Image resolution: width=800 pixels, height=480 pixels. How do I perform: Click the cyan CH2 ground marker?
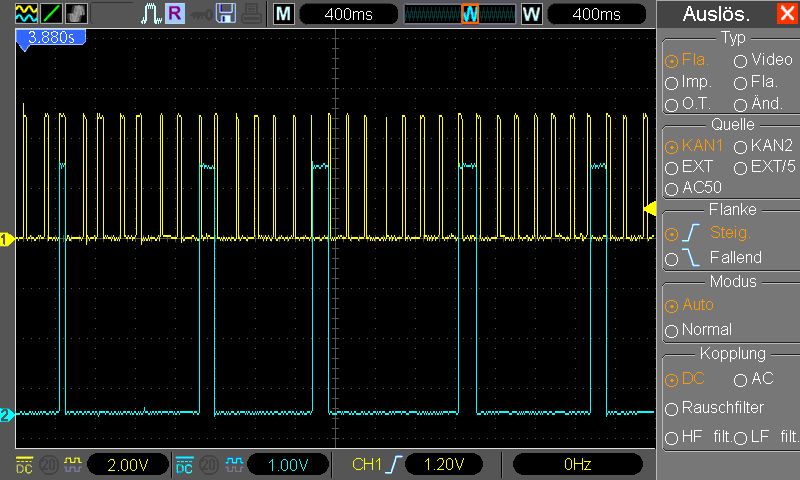pyautogui.click(x=5, y=415)
